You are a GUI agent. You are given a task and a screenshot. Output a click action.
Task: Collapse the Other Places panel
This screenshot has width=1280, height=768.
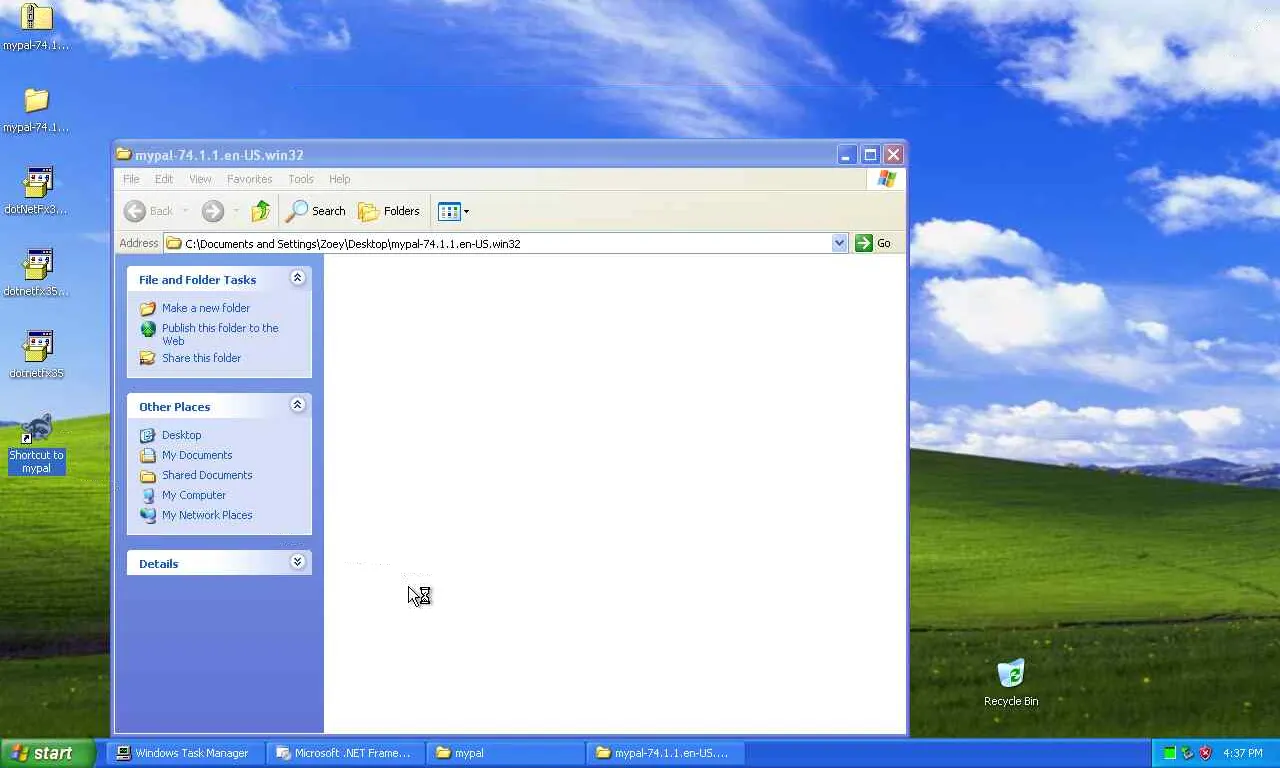click(297, 405)
